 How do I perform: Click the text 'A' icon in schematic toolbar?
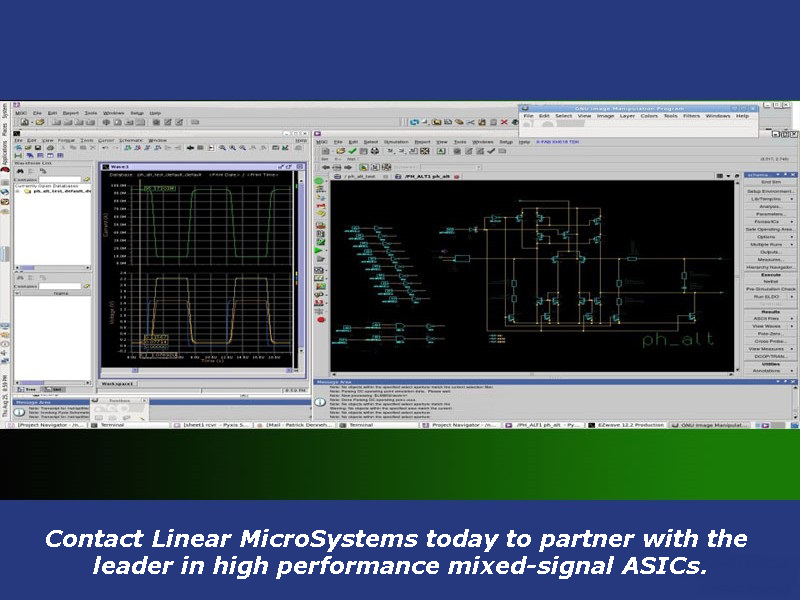441,151
